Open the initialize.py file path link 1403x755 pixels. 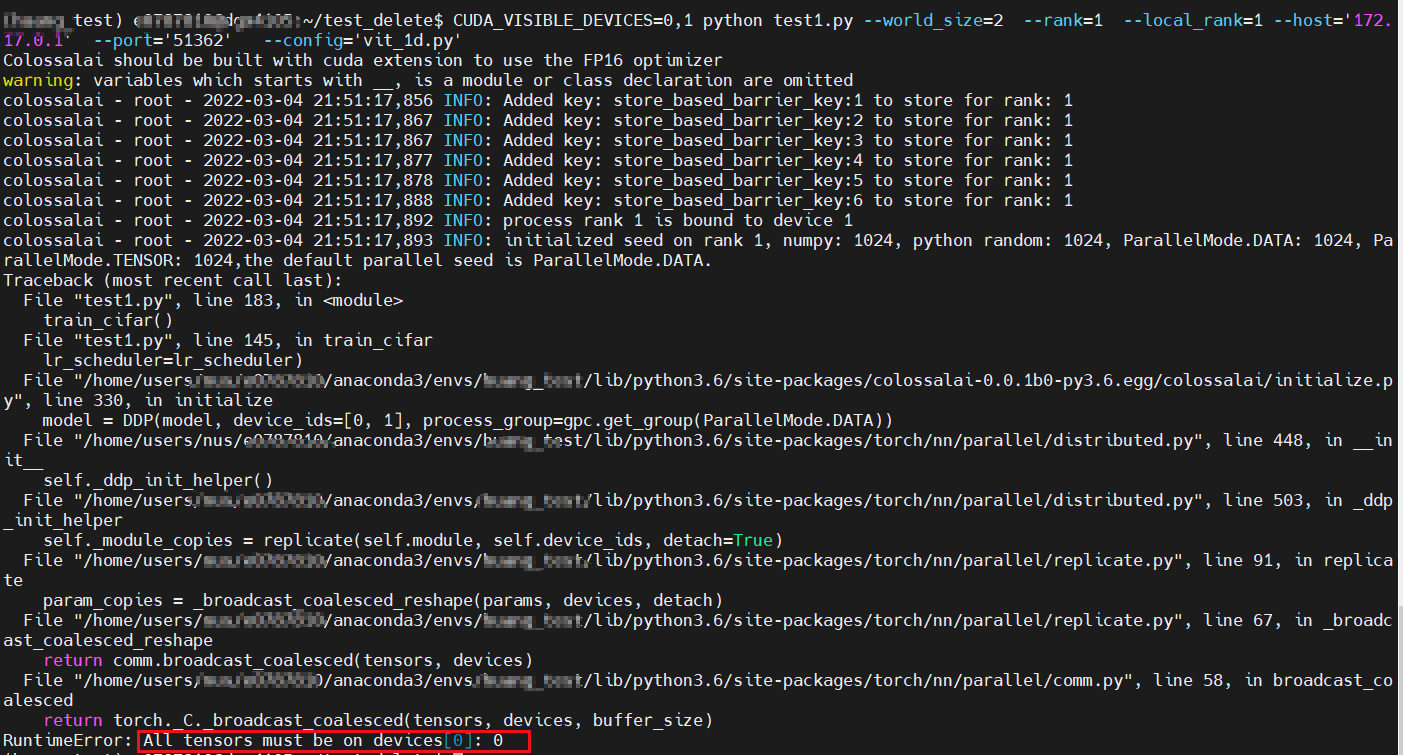tap(700, 380)
